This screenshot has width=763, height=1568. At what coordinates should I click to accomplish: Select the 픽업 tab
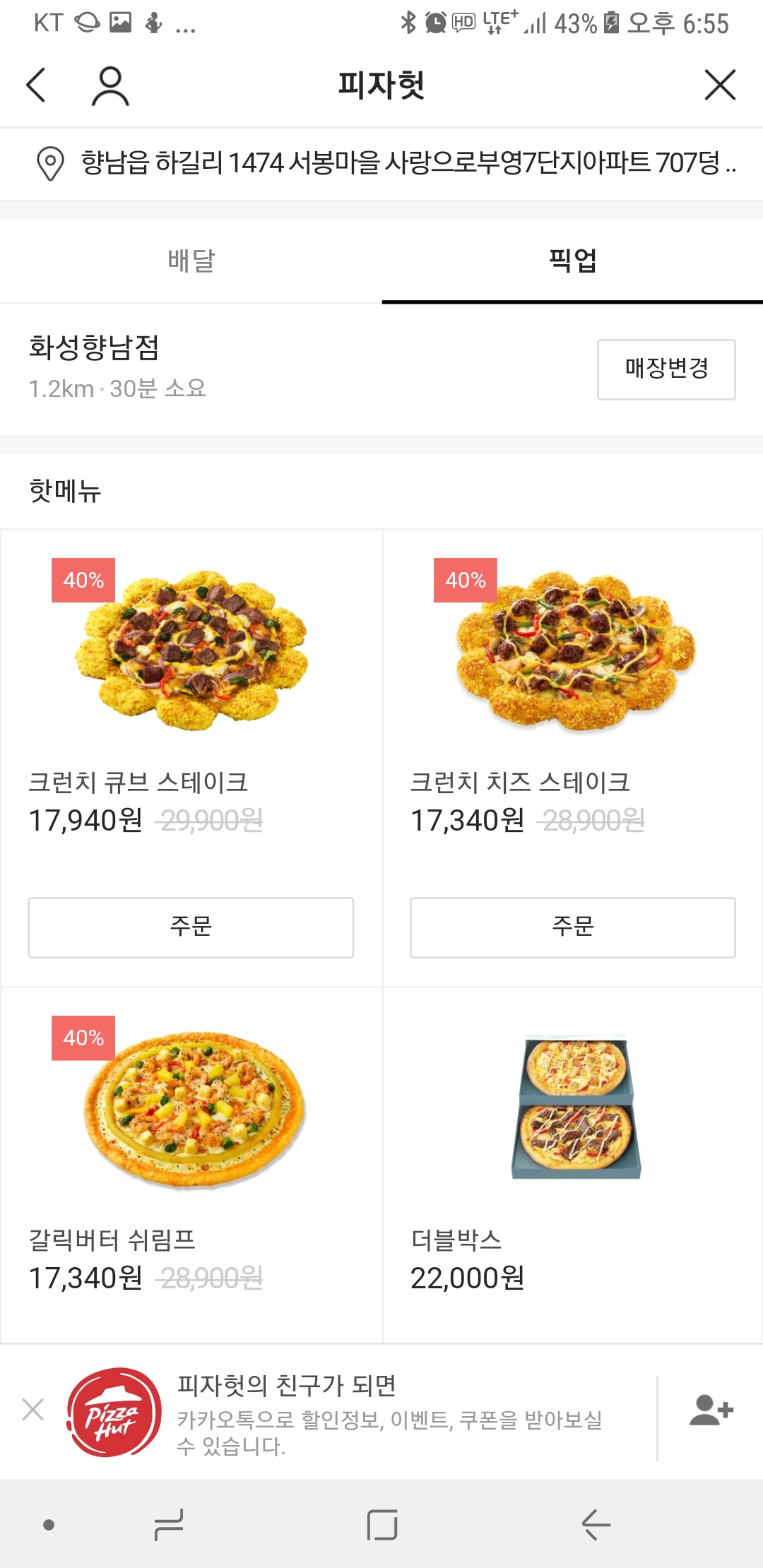[x=572, y=261]
